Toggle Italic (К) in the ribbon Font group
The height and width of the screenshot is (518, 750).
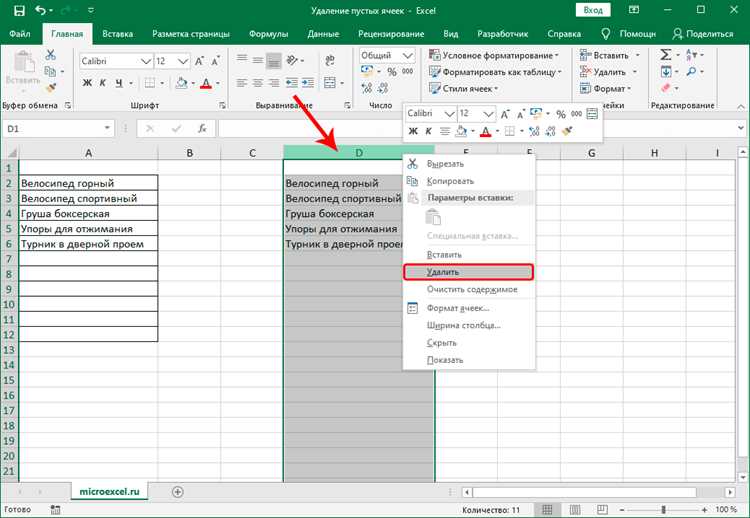pos(102,83)
